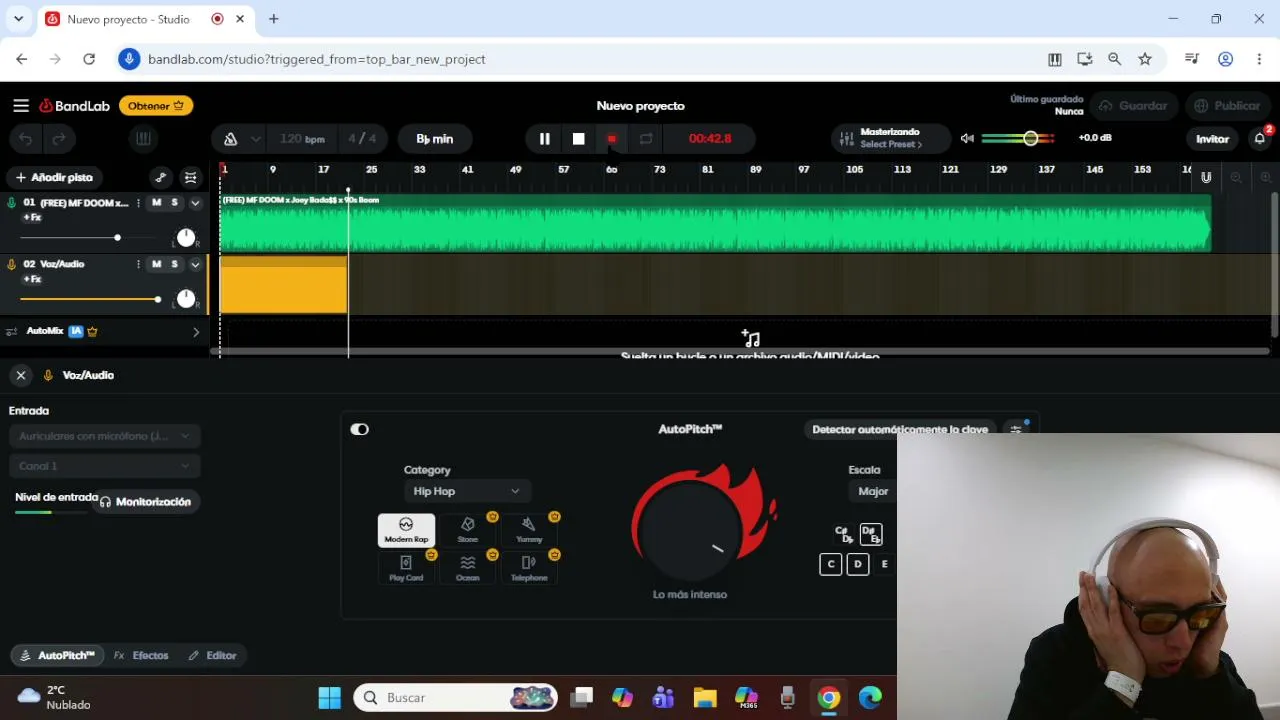Toggle Monitorización headphone monitoring

click(144, 502)
